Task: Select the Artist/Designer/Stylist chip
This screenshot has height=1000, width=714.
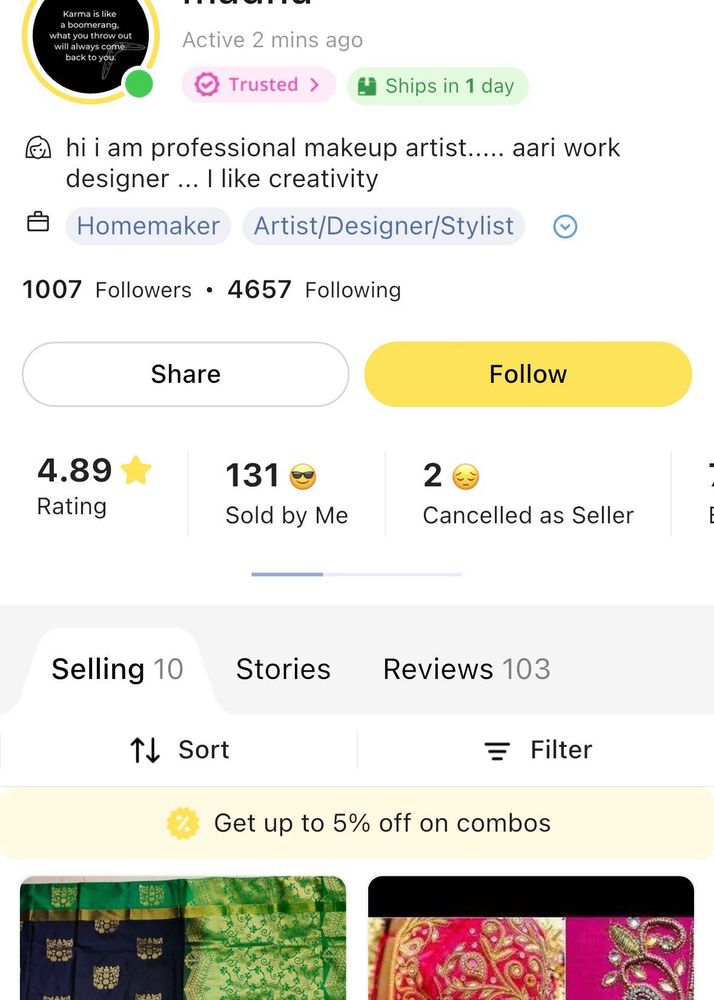Action: pos(384,226)
